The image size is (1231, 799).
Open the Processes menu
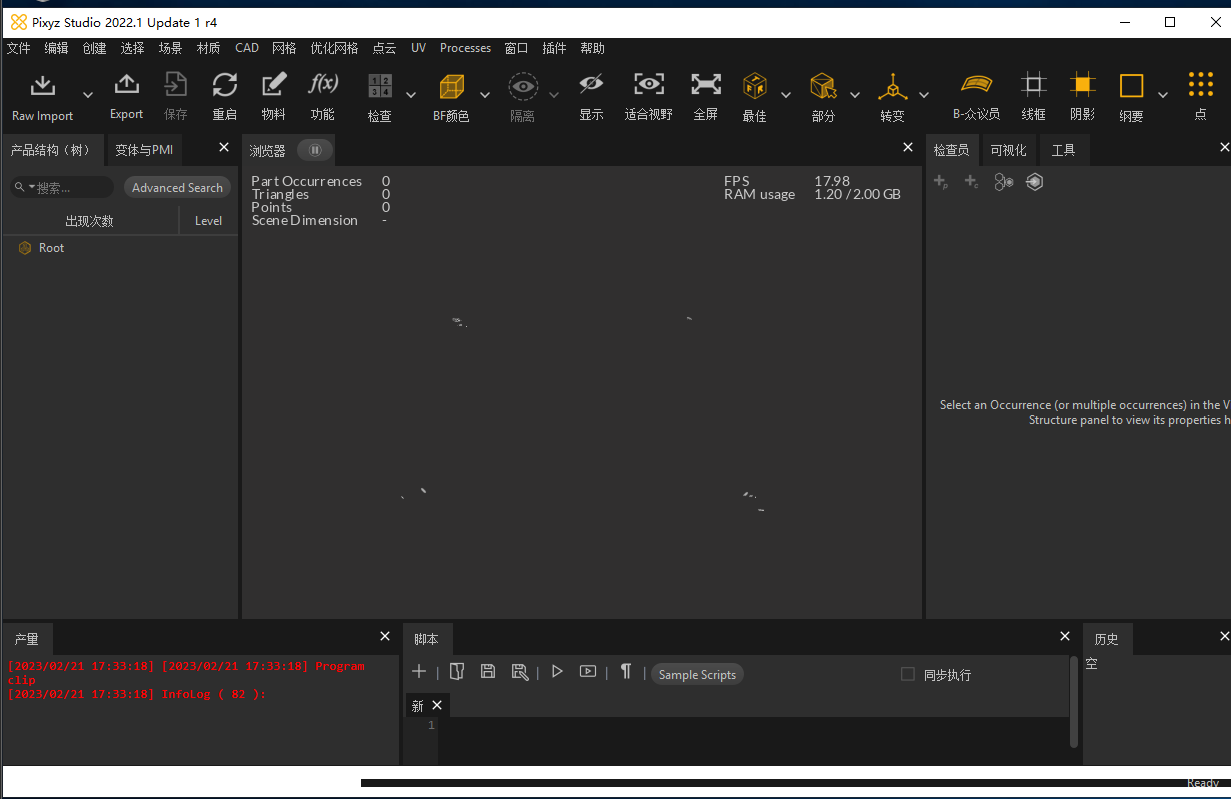[465, 48]
